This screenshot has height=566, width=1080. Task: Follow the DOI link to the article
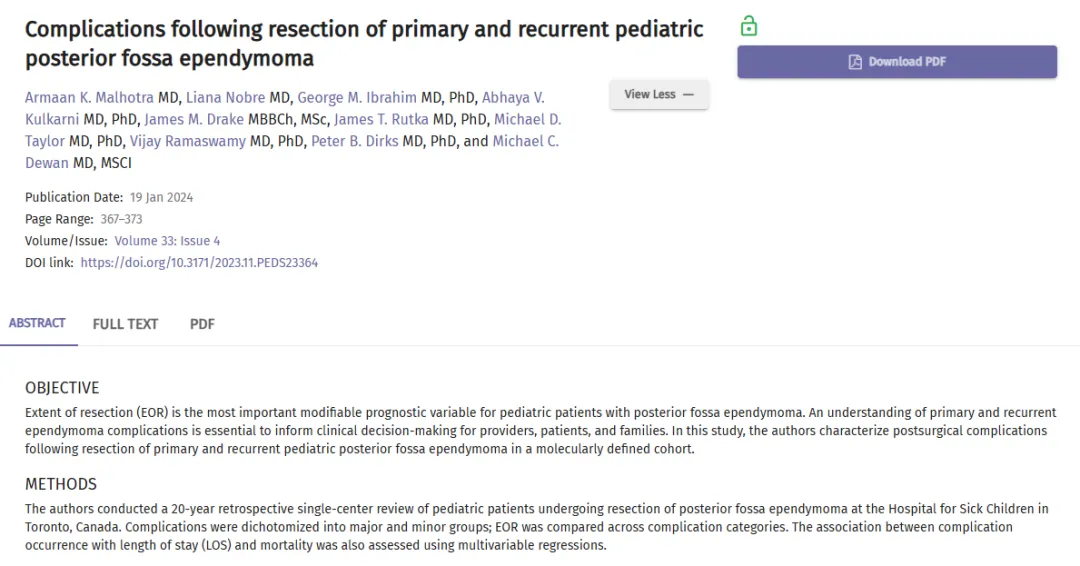199,262
